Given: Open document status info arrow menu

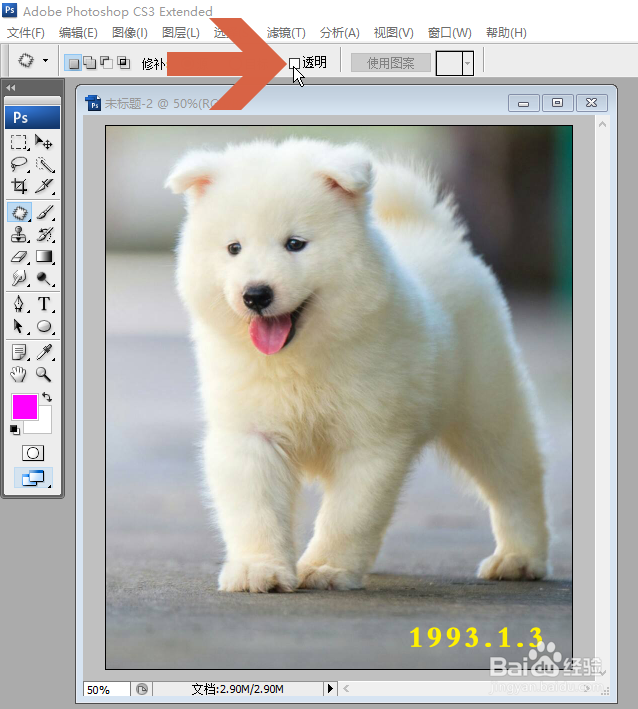Looking at the screenshot, I should [330, 689].
